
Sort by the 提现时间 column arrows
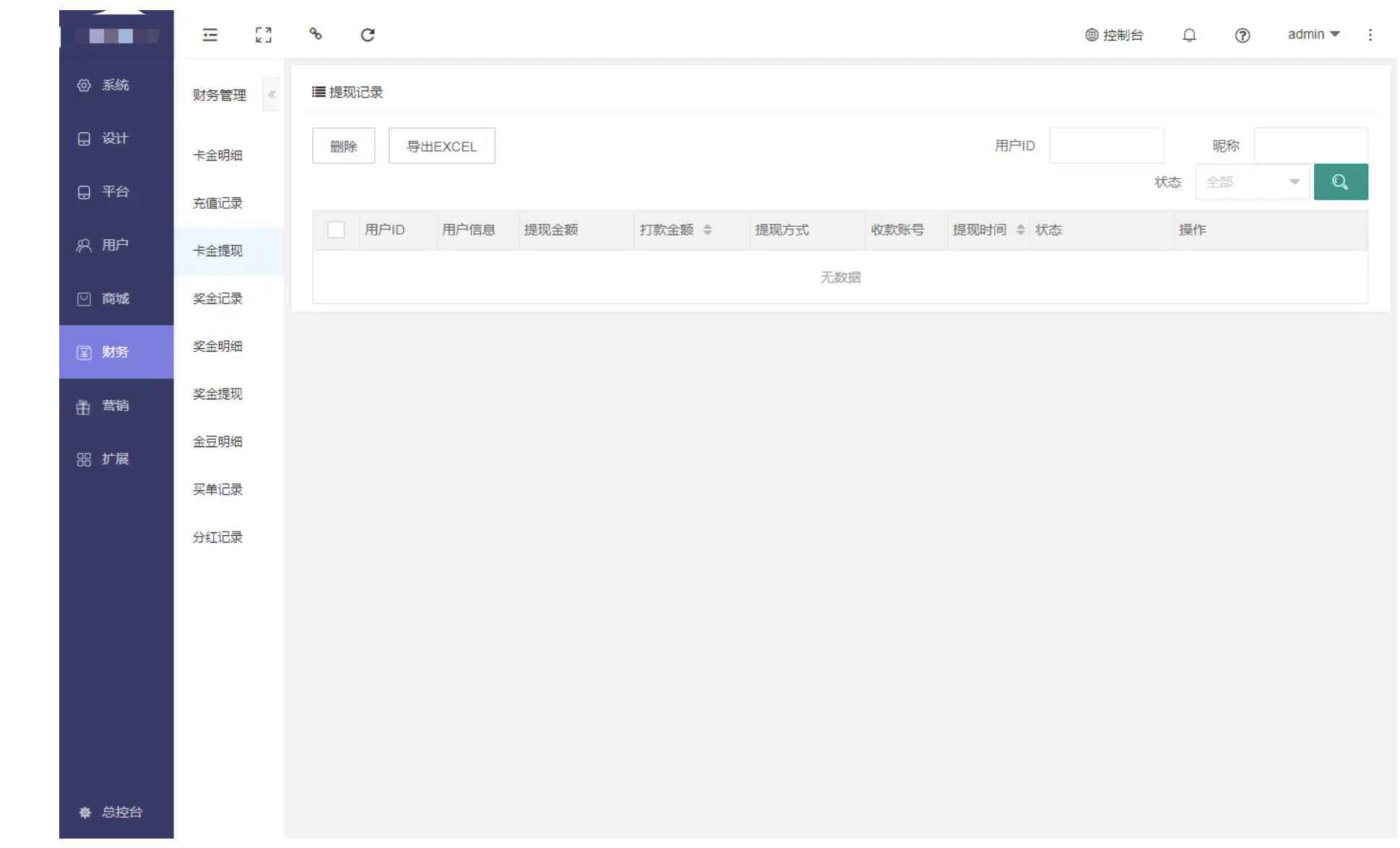point(1020,230)
